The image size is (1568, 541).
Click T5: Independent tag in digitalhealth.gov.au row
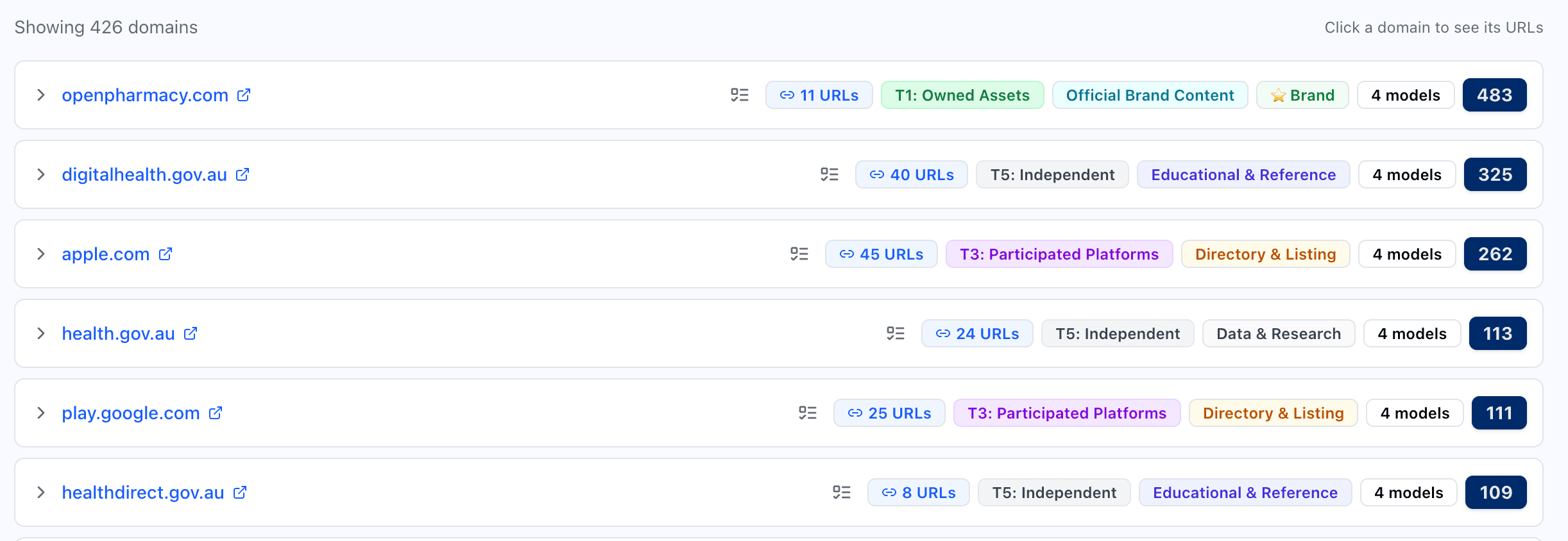(x=1053, y=174)
